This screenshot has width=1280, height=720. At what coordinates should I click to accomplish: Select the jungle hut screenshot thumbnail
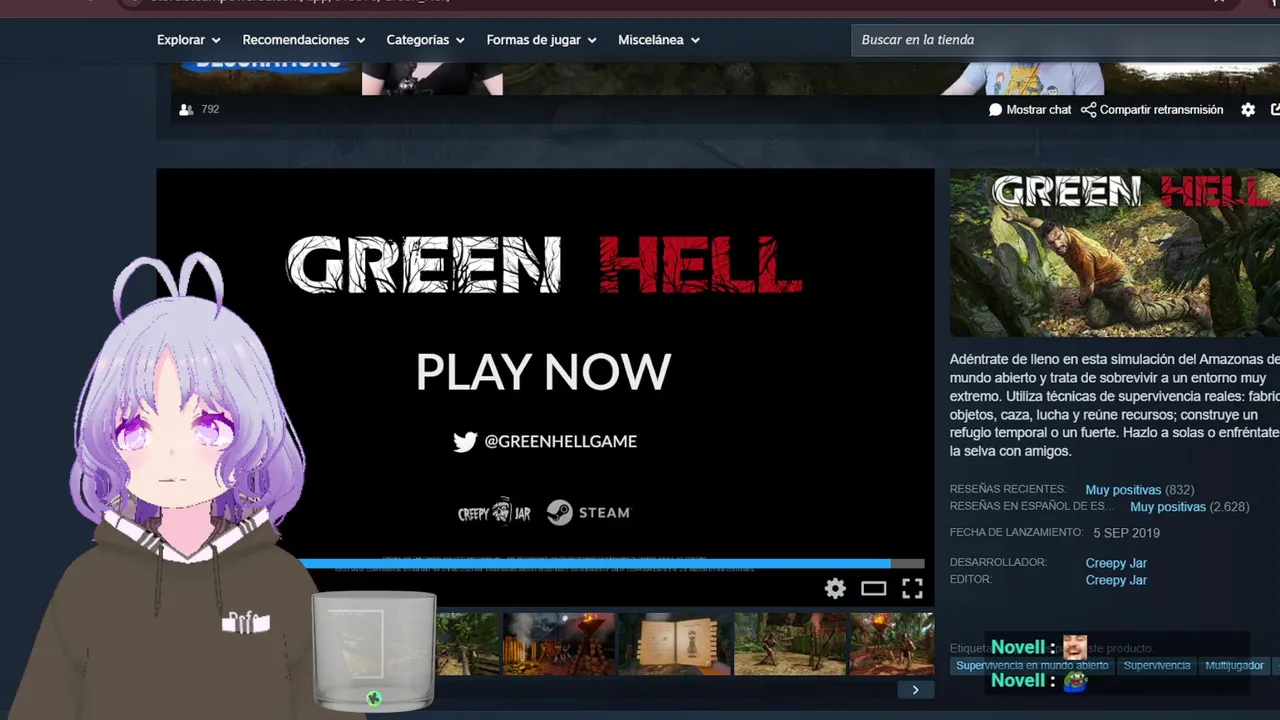coord(468,644)
